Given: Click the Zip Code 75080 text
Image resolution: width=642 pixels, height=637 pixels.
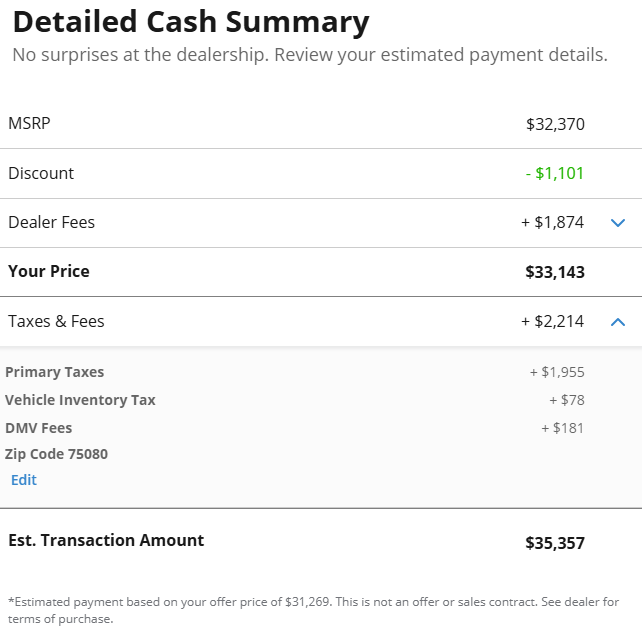Looking at the screenshot, I should [x=57, y=454].
